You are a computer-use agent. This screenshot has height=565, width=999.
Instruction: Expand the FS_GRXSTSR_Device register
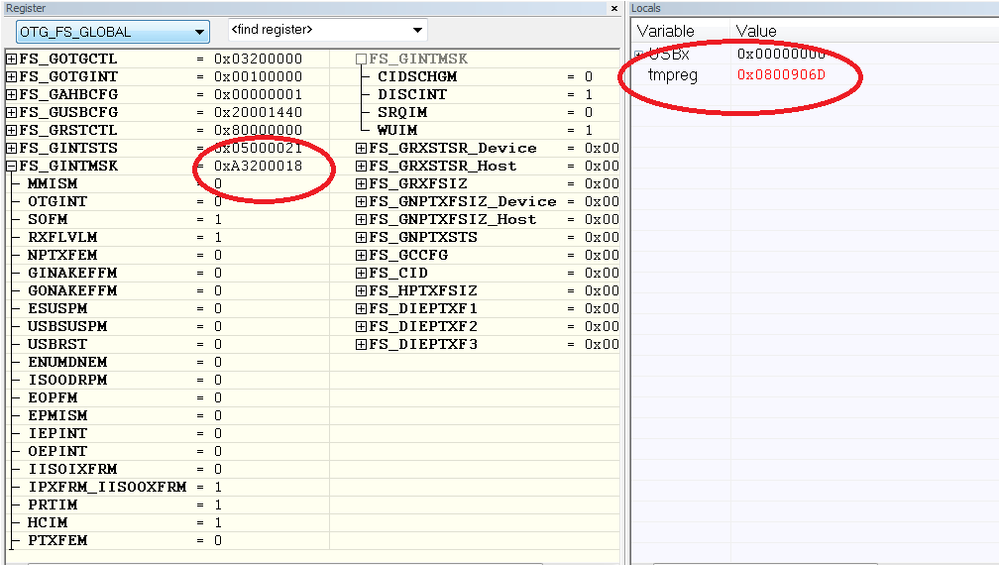361,148
